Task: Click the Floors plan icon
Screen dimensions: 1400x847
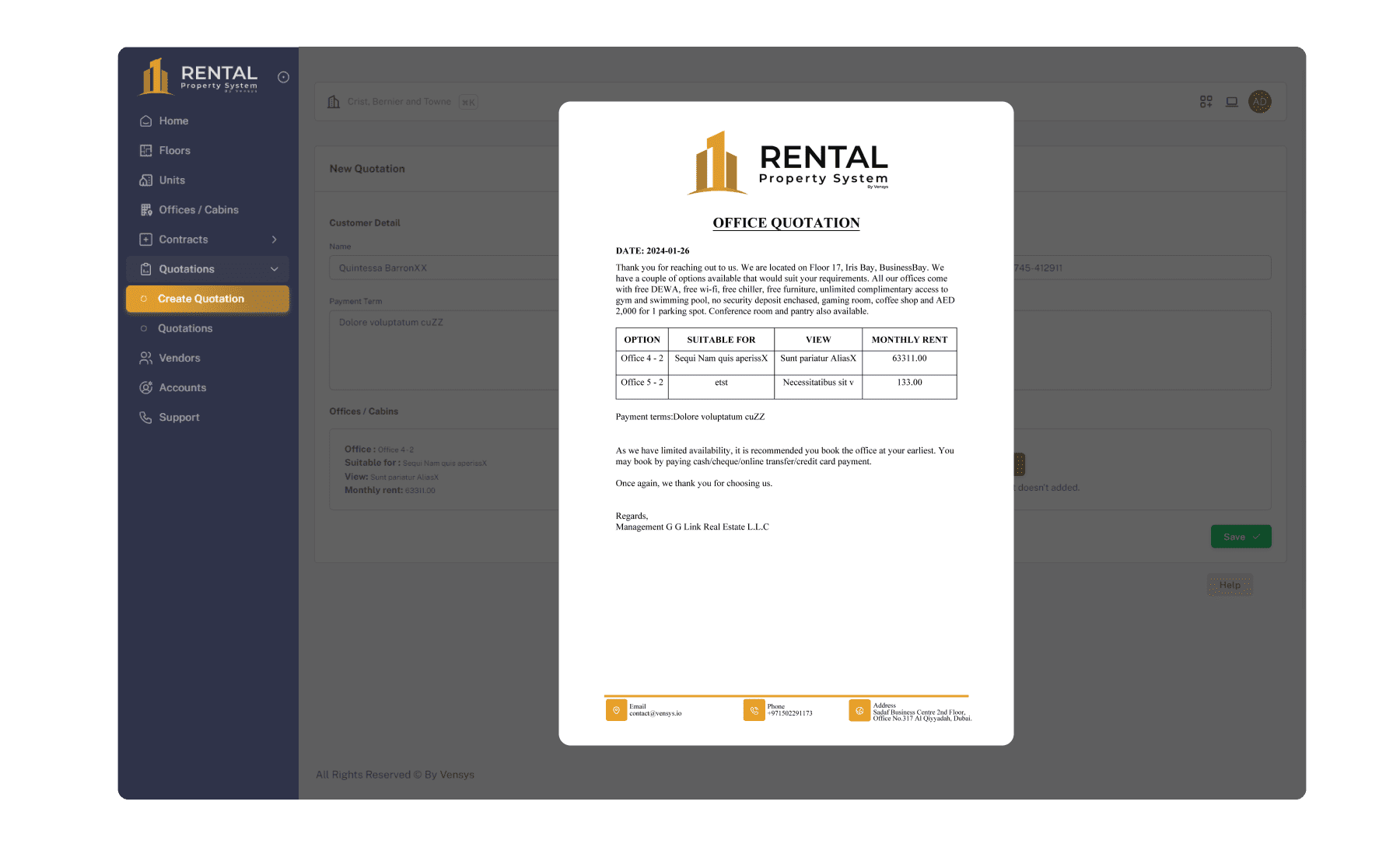Action: [x=145, y=150]
